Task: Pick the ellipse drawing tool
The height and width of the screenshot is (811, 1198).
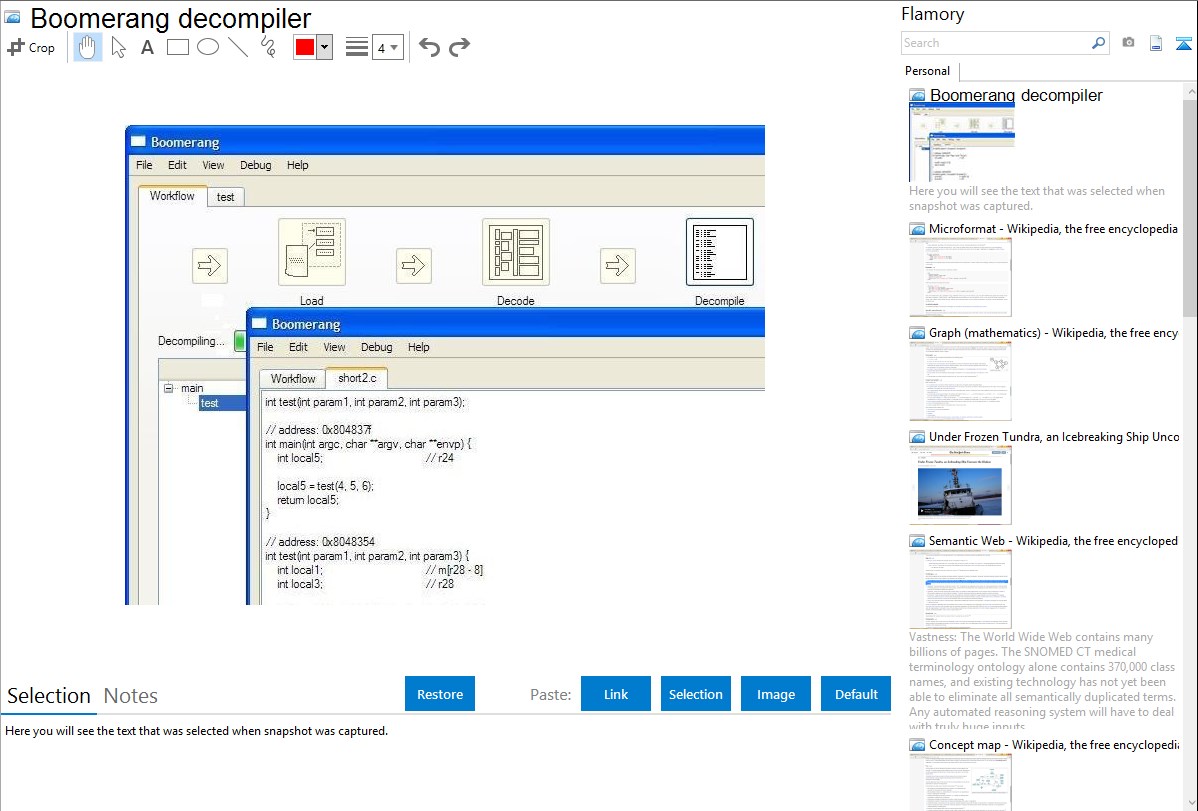Action: point(208,47)
